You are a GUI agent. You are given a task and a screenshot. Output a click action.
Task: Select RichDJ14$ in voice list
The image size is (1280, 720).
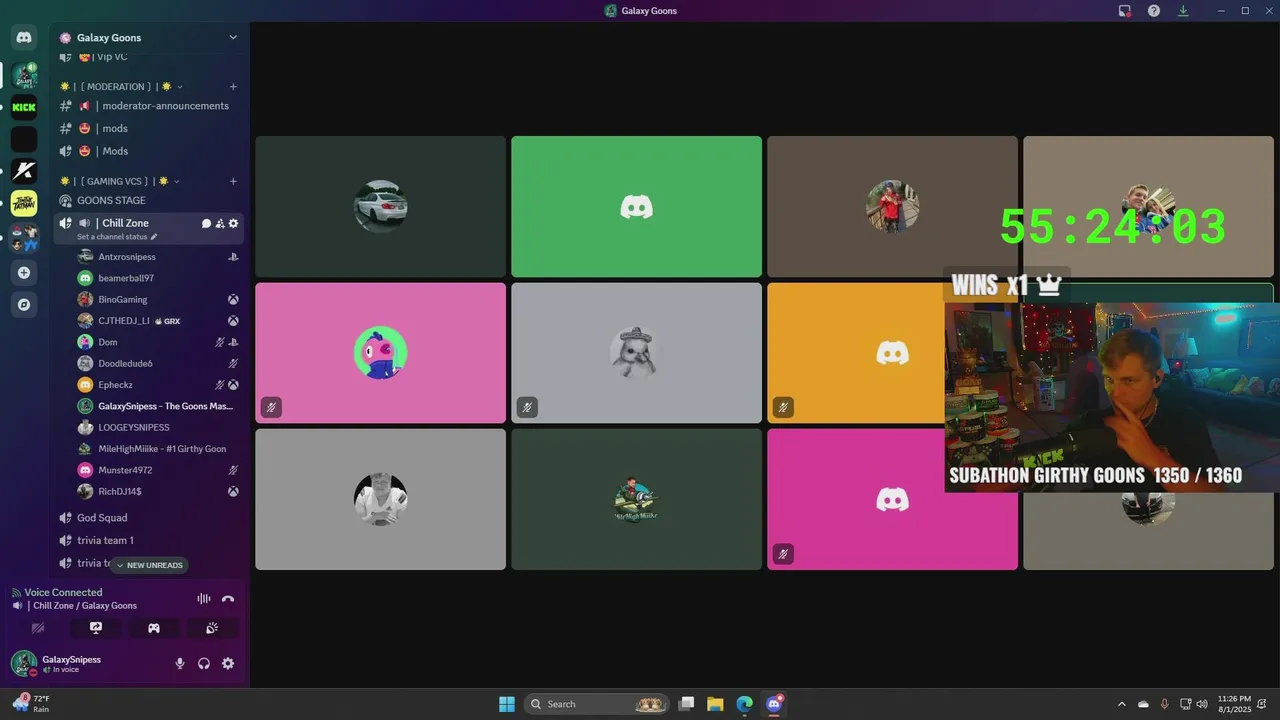159,491
